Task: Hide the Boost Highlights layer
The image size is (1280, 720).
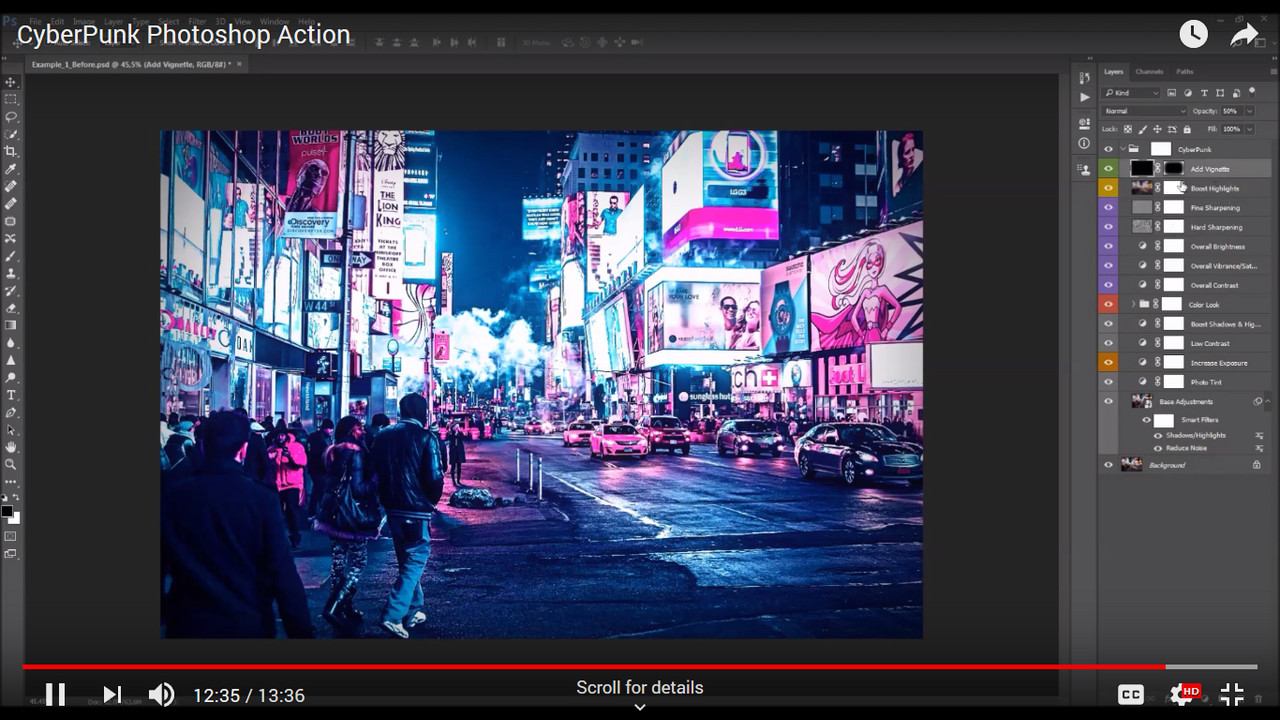Action: [x=1108, y=188]
